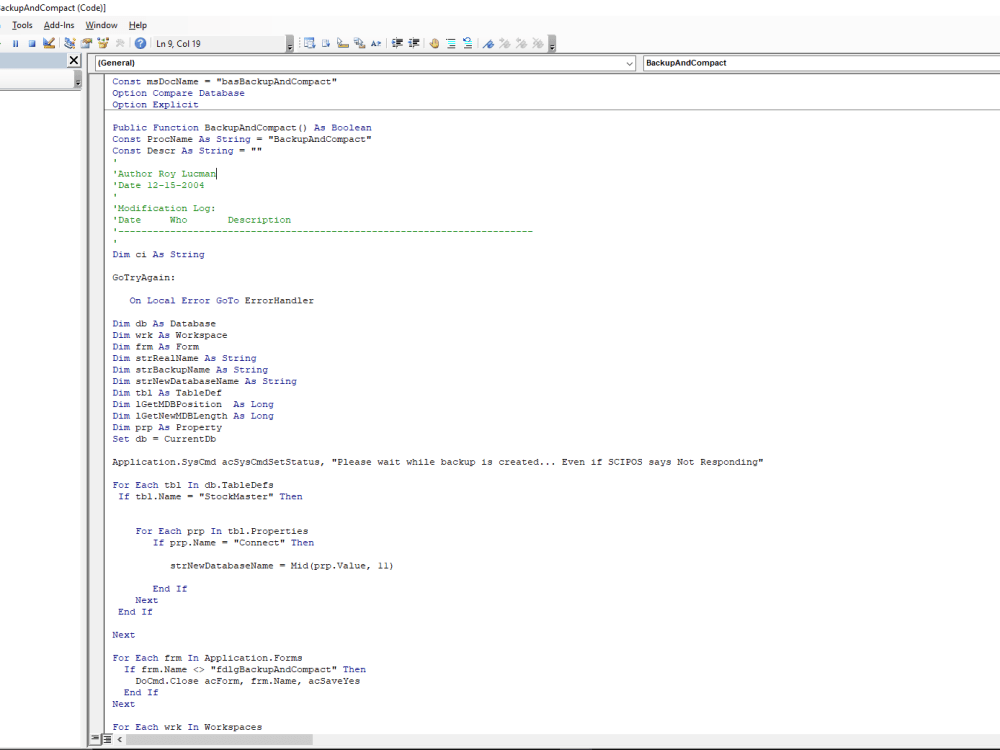Open the Object Browser icon
The height and width of the screenshot is (750, 1000).
(x=102, y=43)
